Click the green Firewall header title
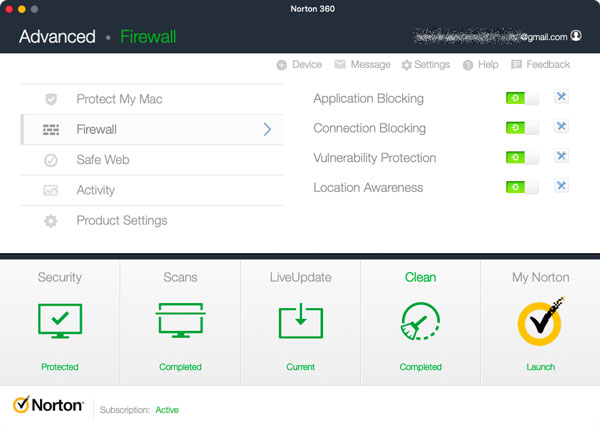This screenshot has width=600, height=426. (x=148, y=37)
